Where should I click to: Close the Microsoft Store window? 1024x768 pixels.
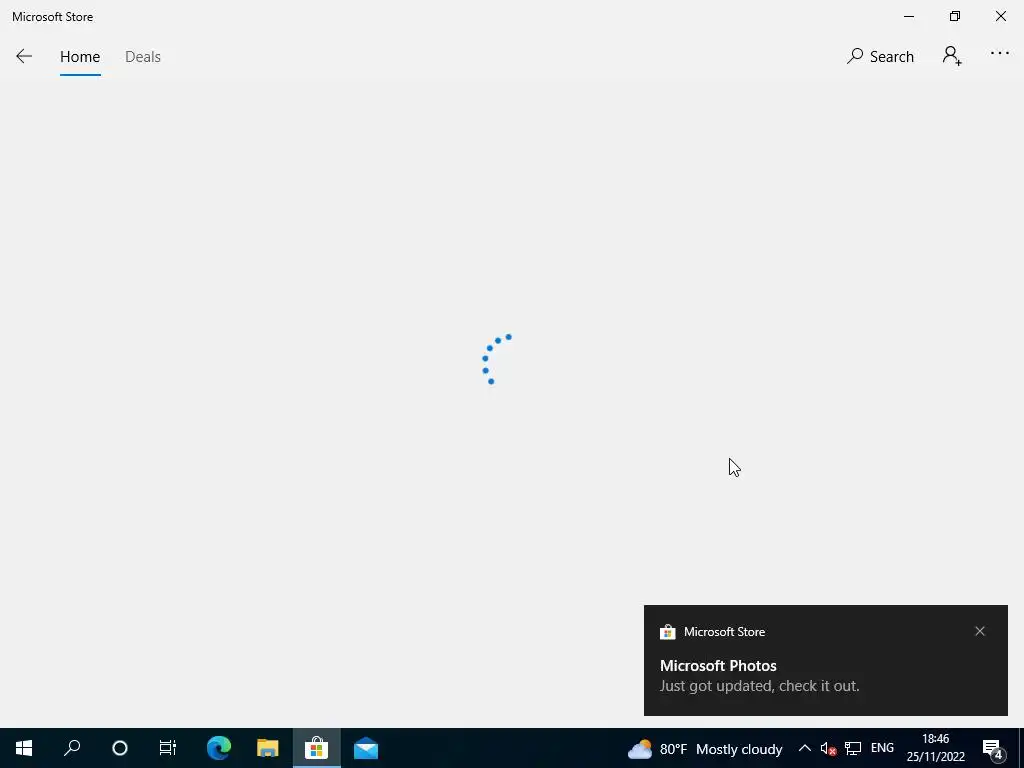point(1000,16)
